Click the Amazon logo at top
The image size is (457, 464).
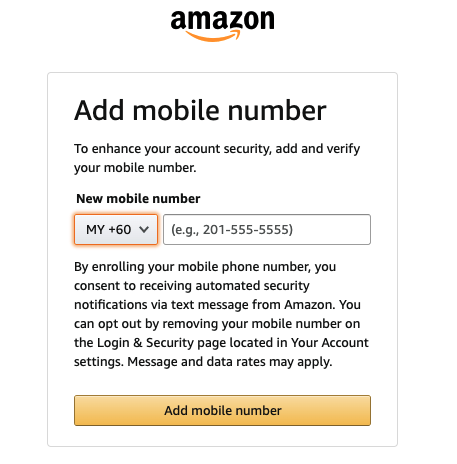pyautogui.click(x=222, y=26)
